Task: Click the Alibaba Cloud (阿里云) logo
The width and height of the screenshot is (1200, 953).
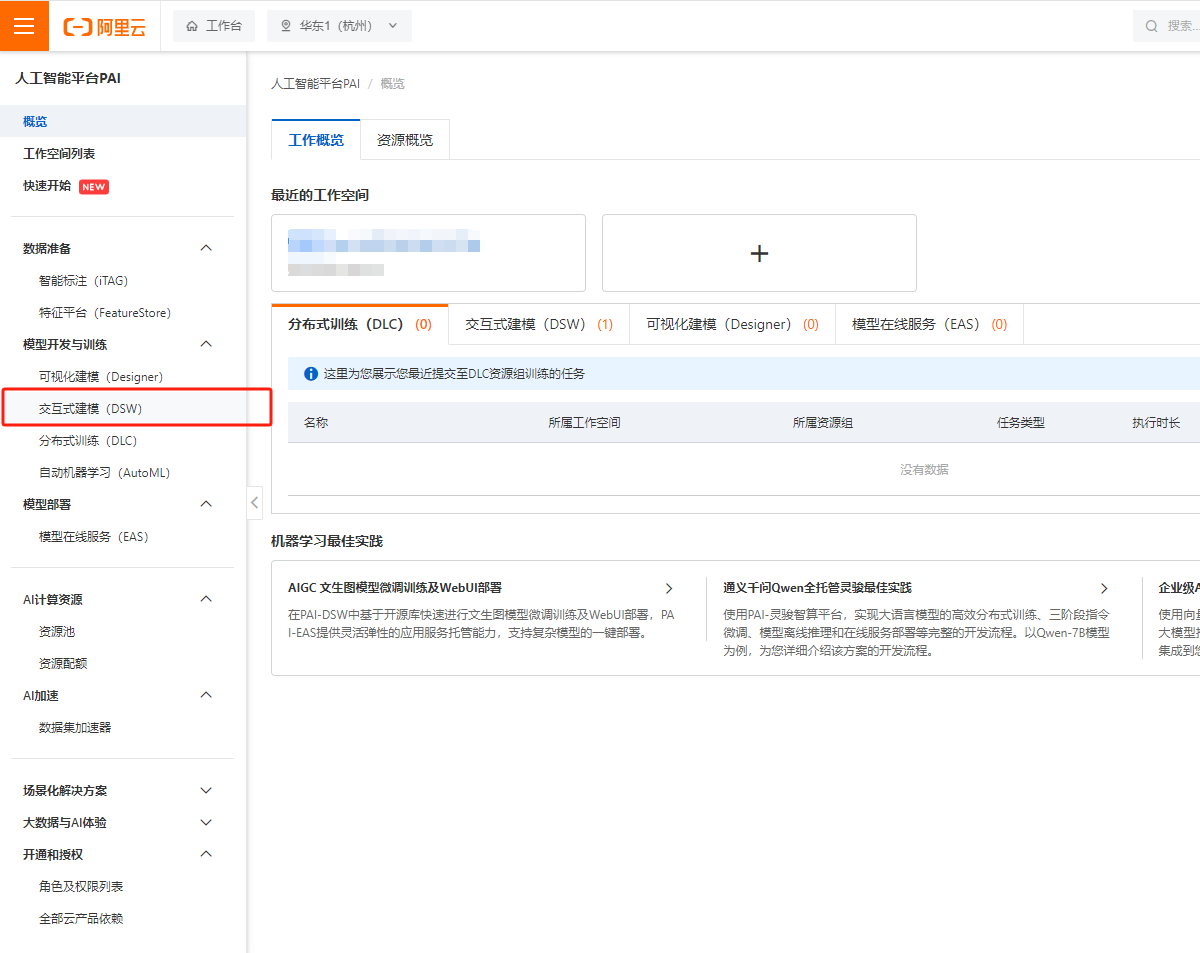Action: click(105, 26)
